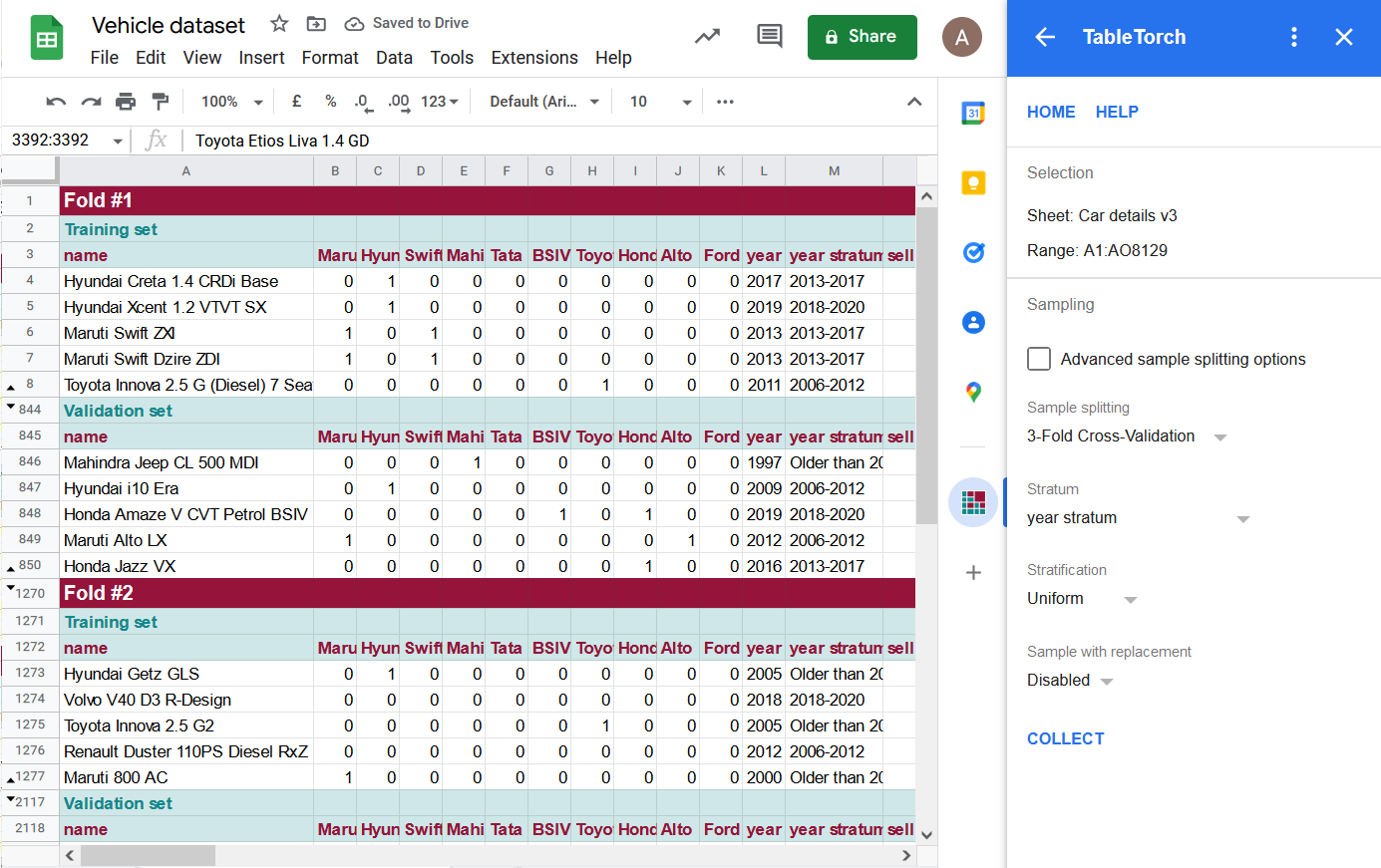1381x868 pixels.
Task: Go back in TableTorch panel
Action: coord(1045,37)
